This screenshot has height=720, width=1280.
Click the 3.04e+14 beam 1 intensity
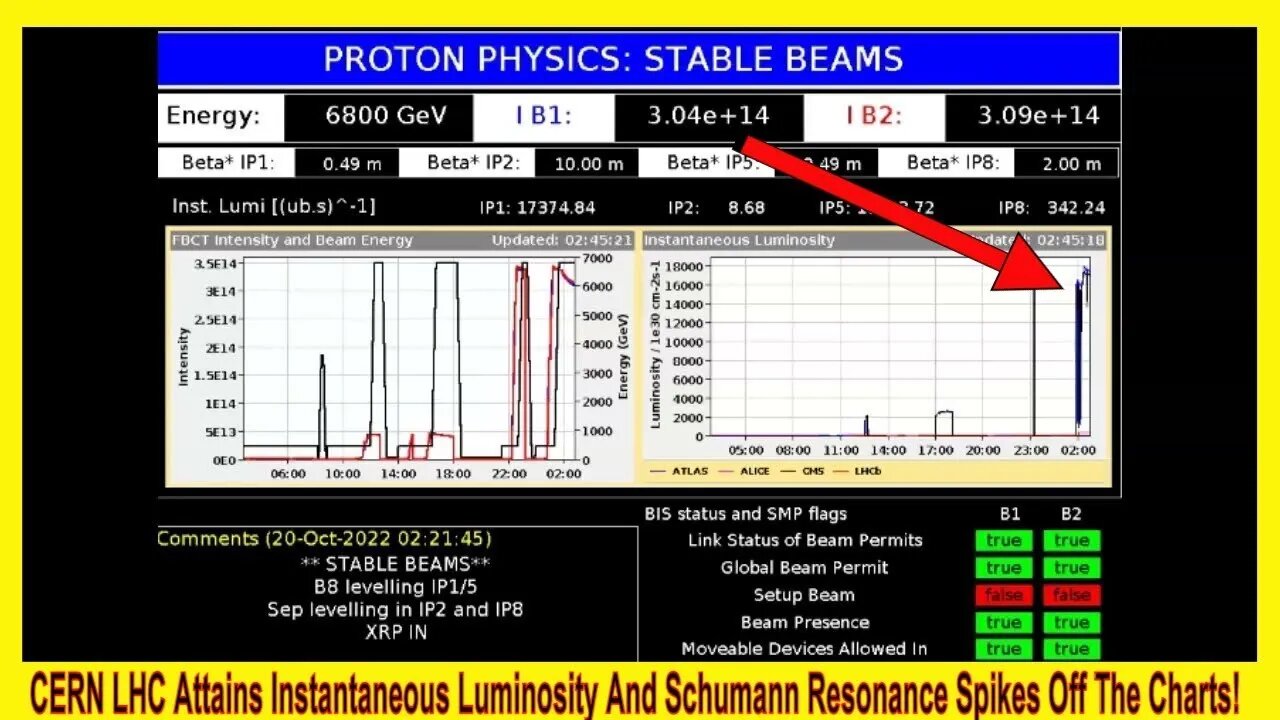(x=708, y=116)
